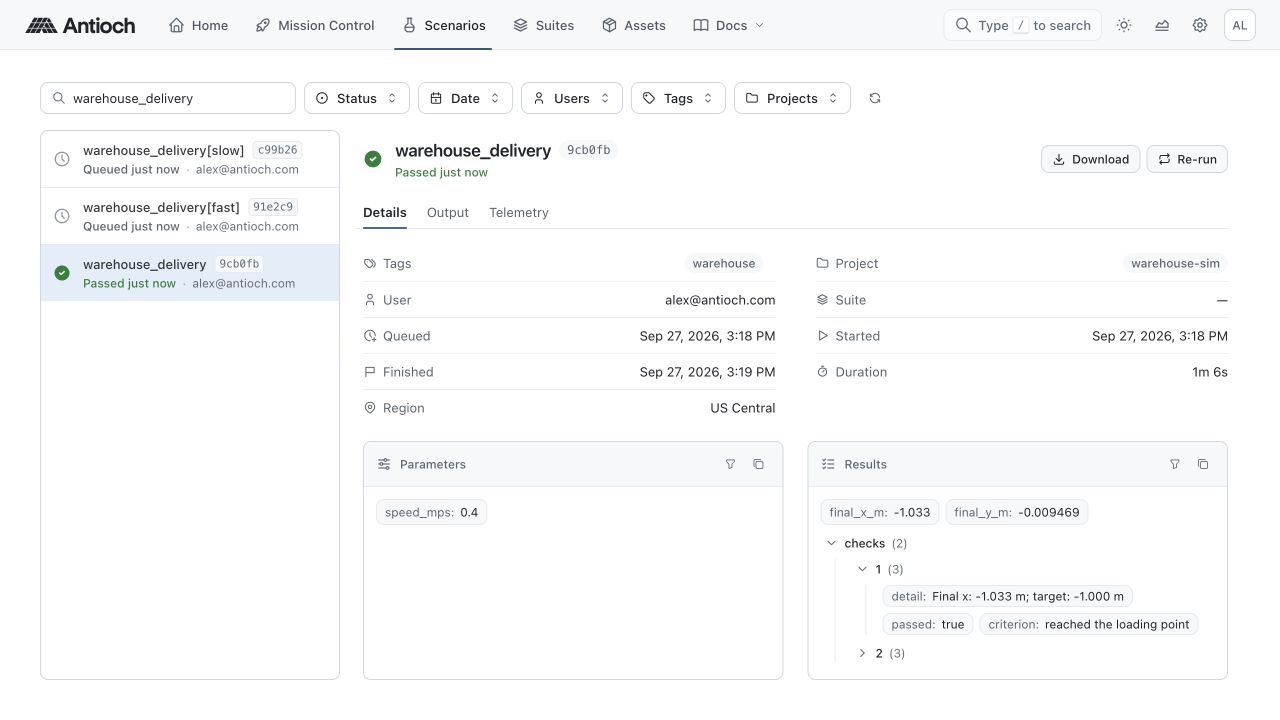Click the final_x_m result chip
The width and height of the screenshot is (1280, 720).
pos(880,512)
